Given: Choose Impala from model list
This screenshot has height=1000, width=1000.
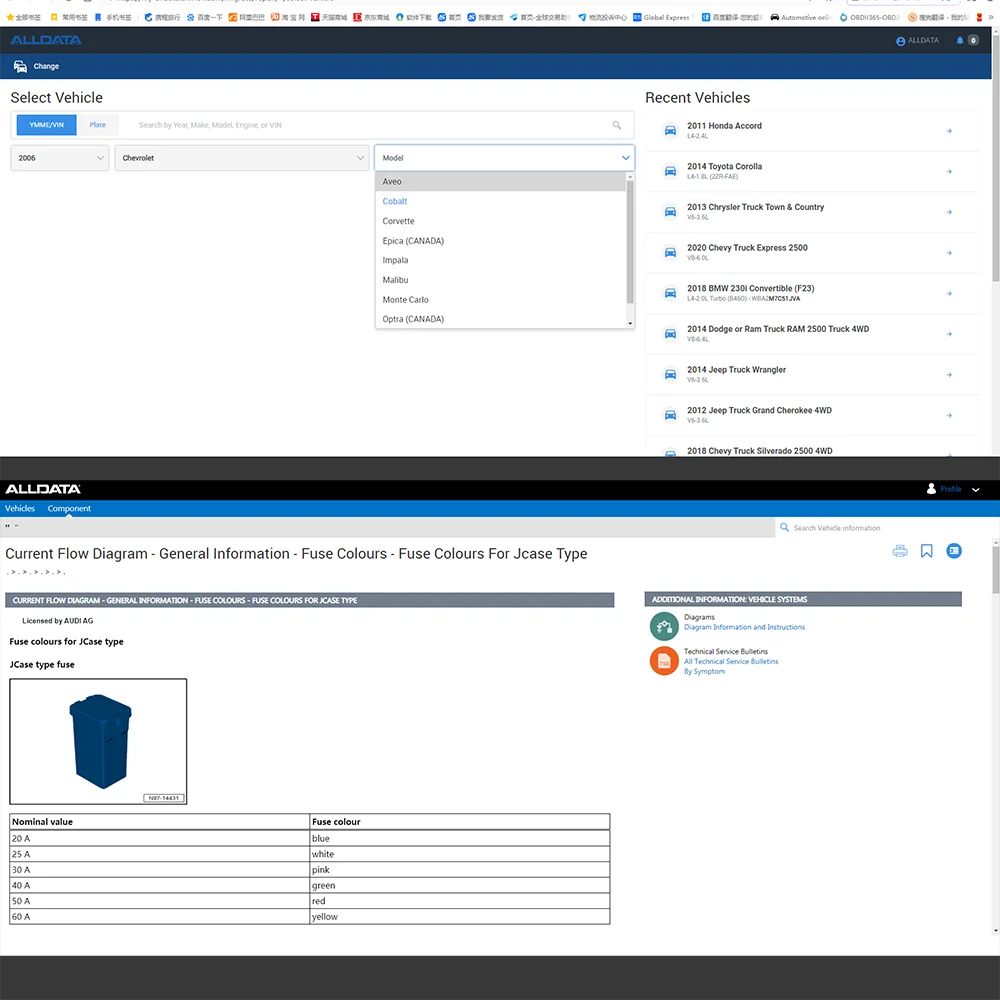Looking at the screenshot, I should (x=501, y=260).
